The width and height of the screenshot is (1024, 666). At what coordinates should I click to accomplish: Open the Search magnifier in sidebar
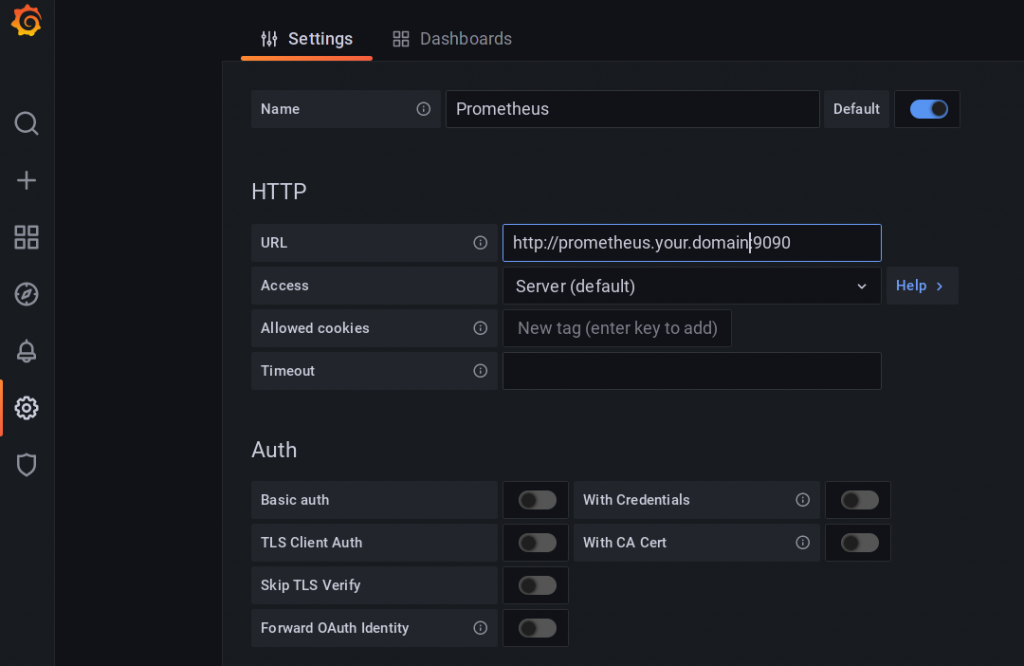click(x=27, y=123)
